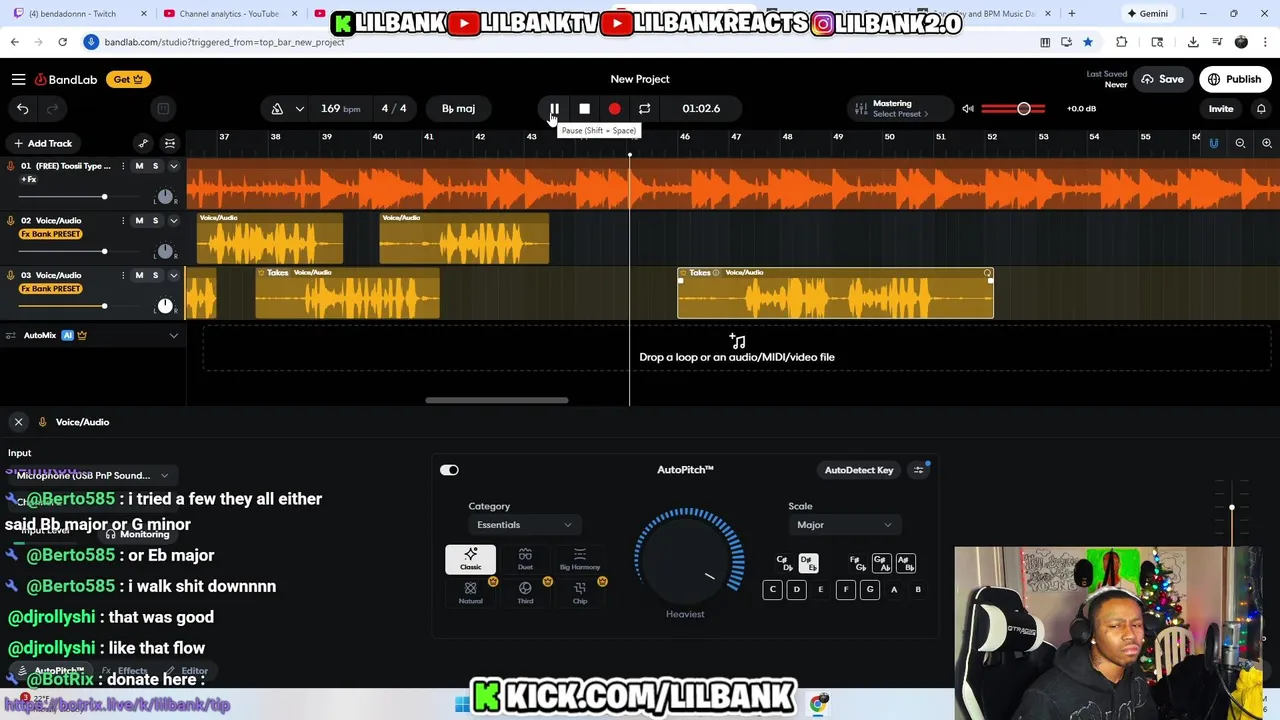Stop playback with the stop button
This screenshot has width=1280, height=720.
coord(584,108)
